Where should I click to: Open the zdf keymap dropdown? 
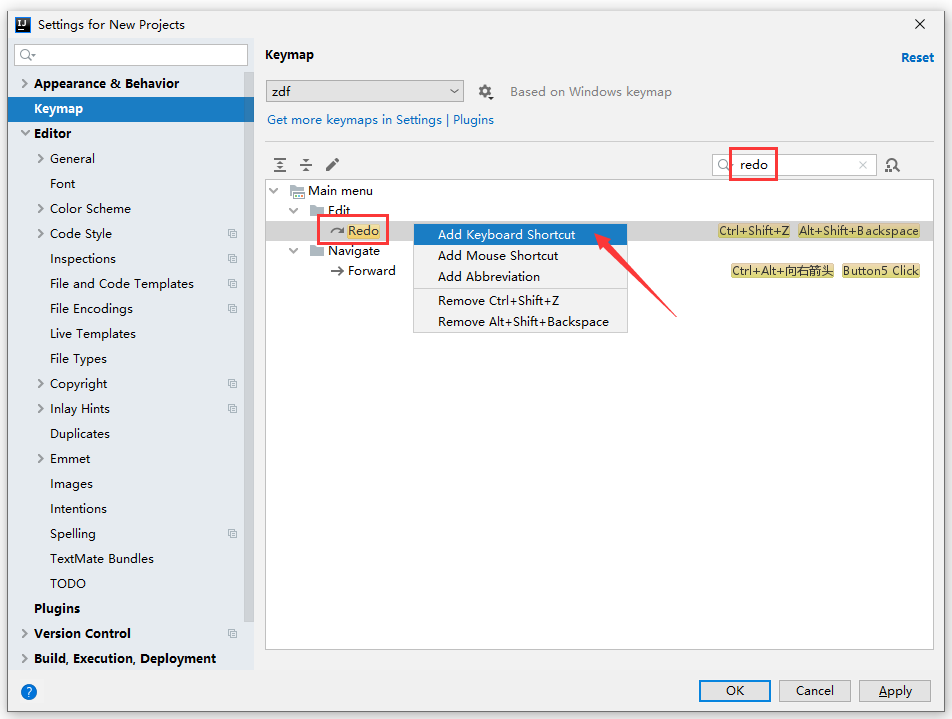click(365, 91)
